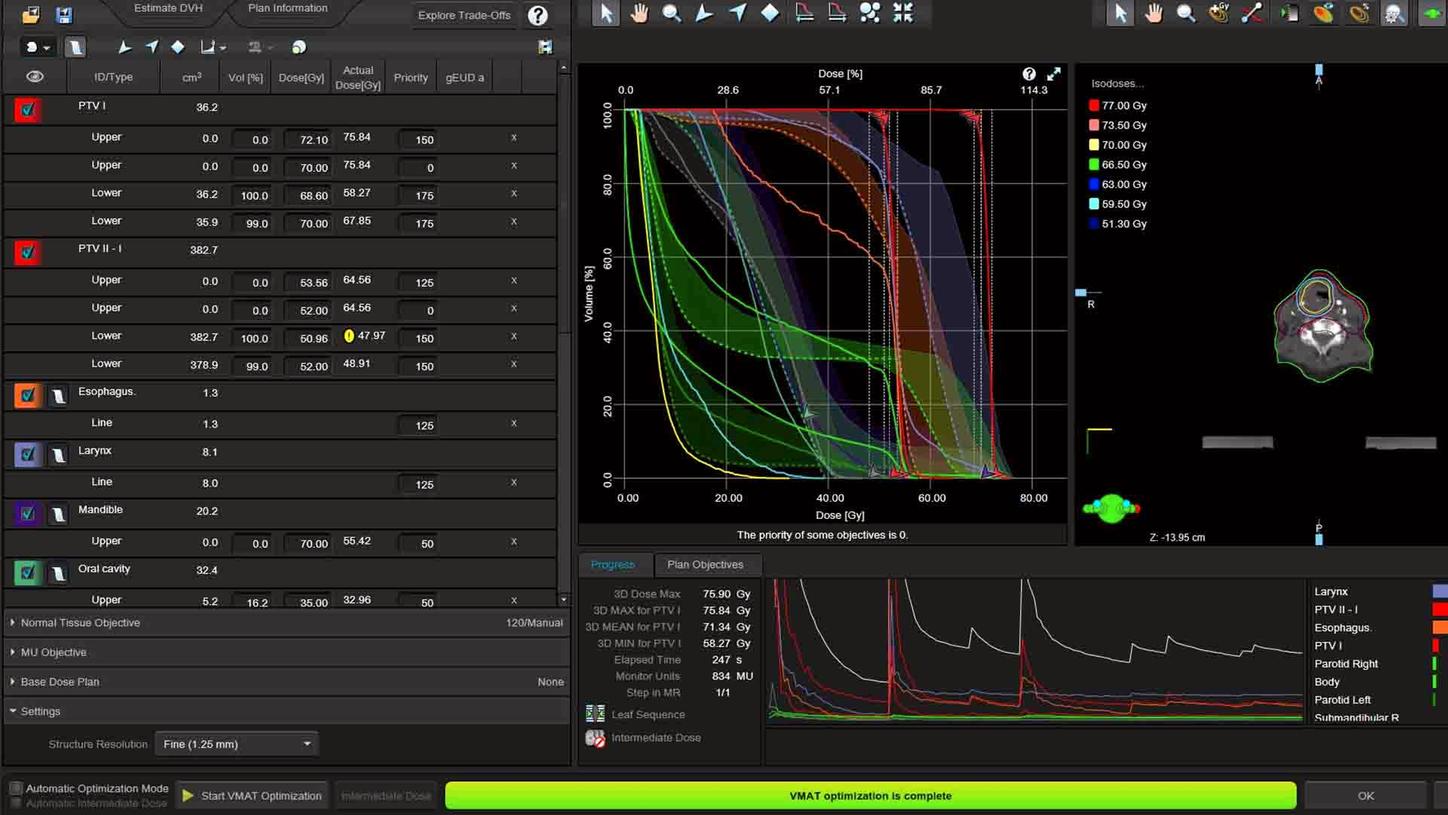The height and width of the screenshot is (815, 1448).
Task: Expand the DVH graph to full screen
Action: click(1054, 74)
